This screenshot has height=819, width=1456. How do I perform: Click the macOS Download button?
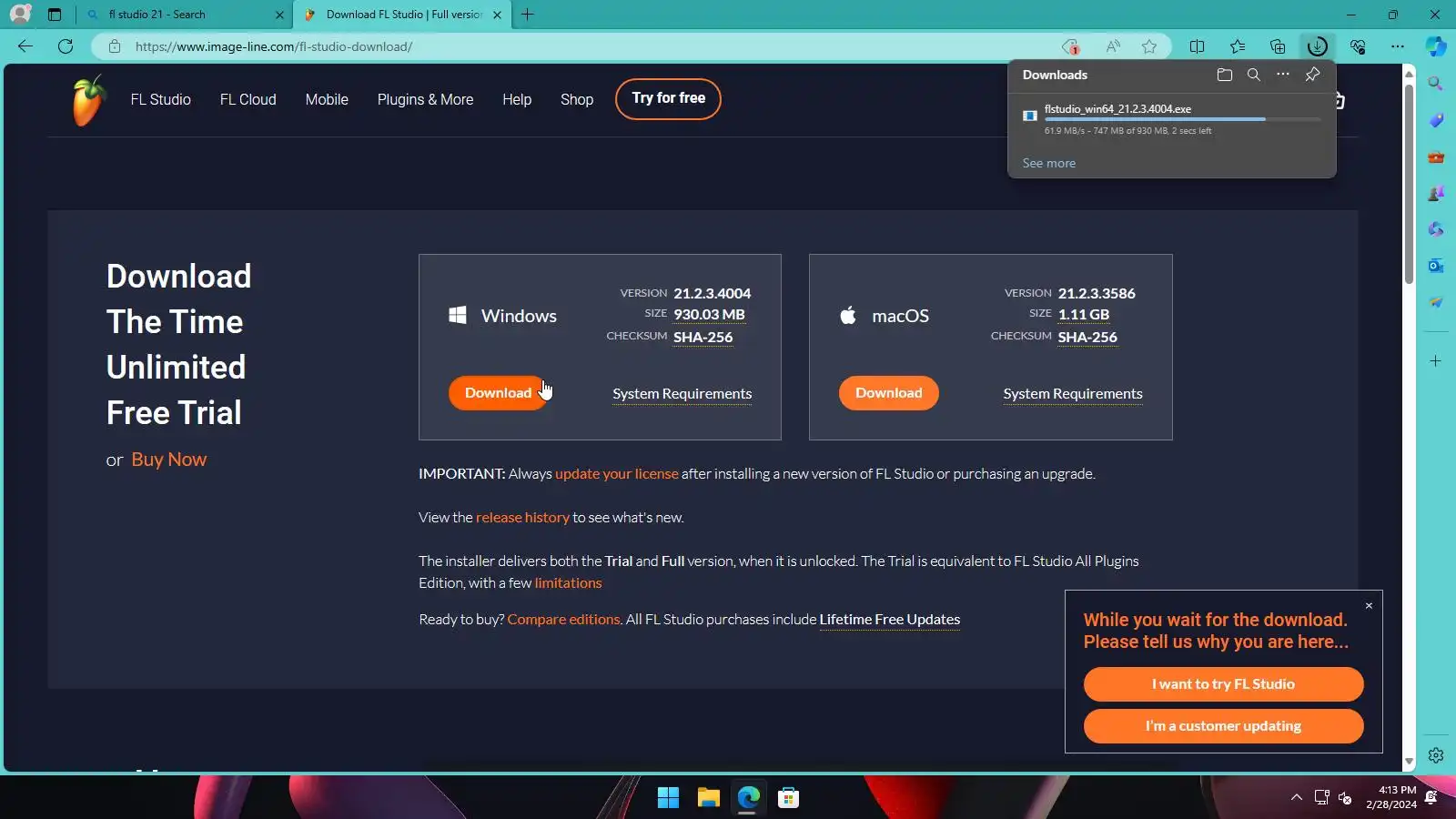coord(889,393)
